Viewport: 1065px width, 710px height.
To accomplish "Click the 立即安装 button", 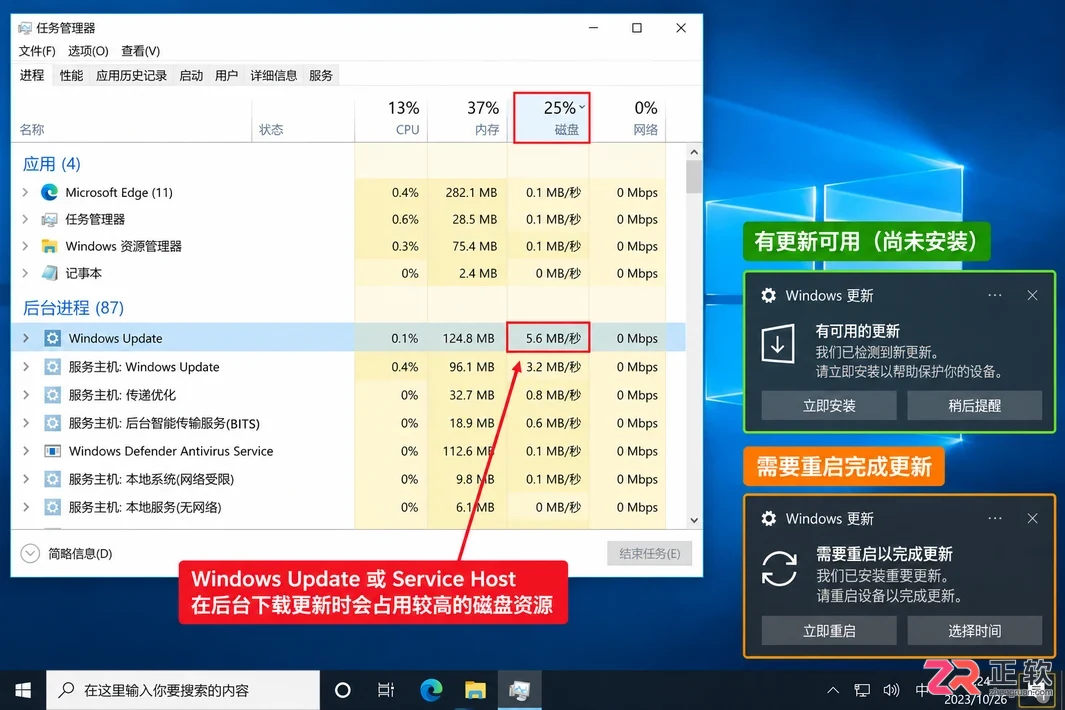I will tap(829, 406).
